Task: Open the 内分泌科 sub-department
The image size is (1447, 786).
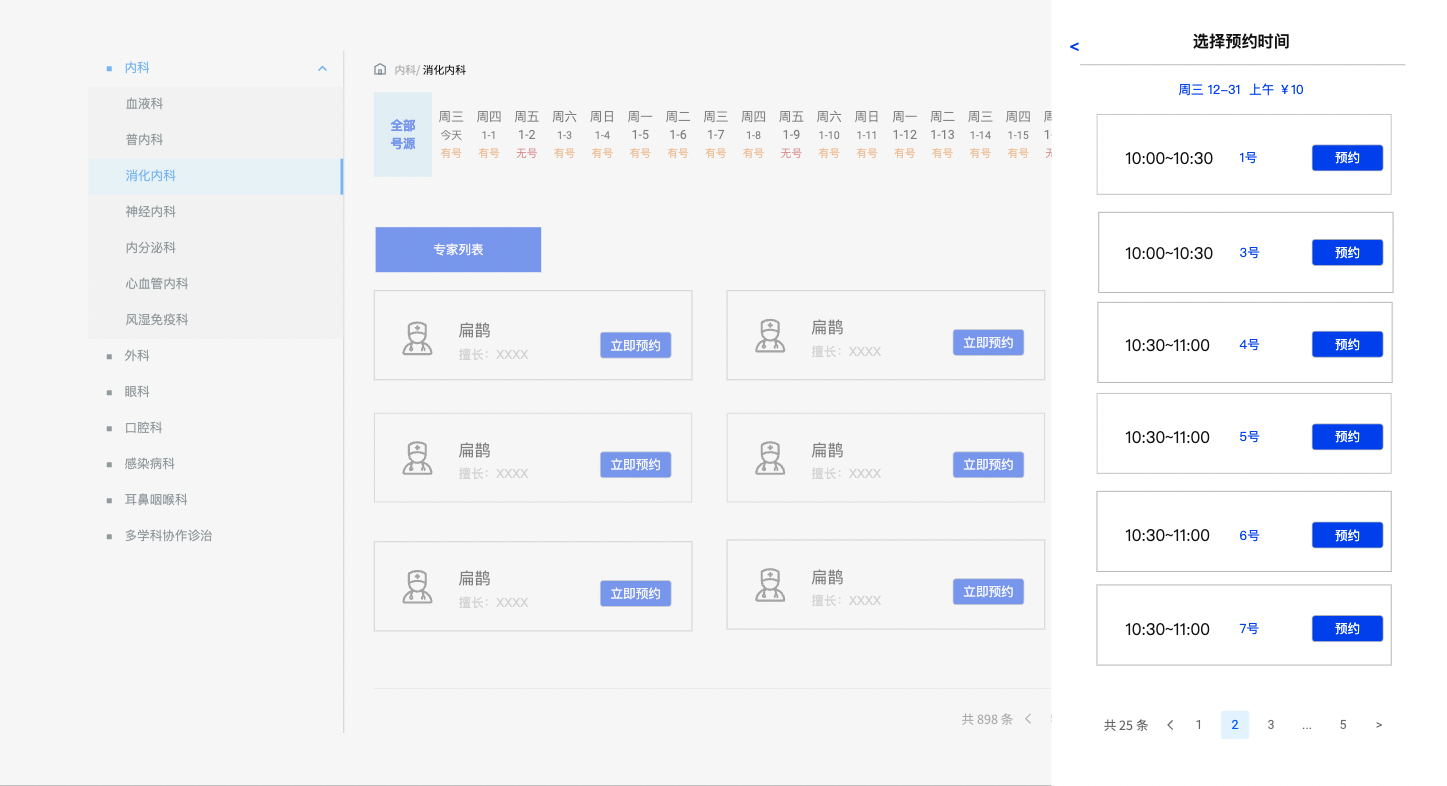Action: [215, 248]
